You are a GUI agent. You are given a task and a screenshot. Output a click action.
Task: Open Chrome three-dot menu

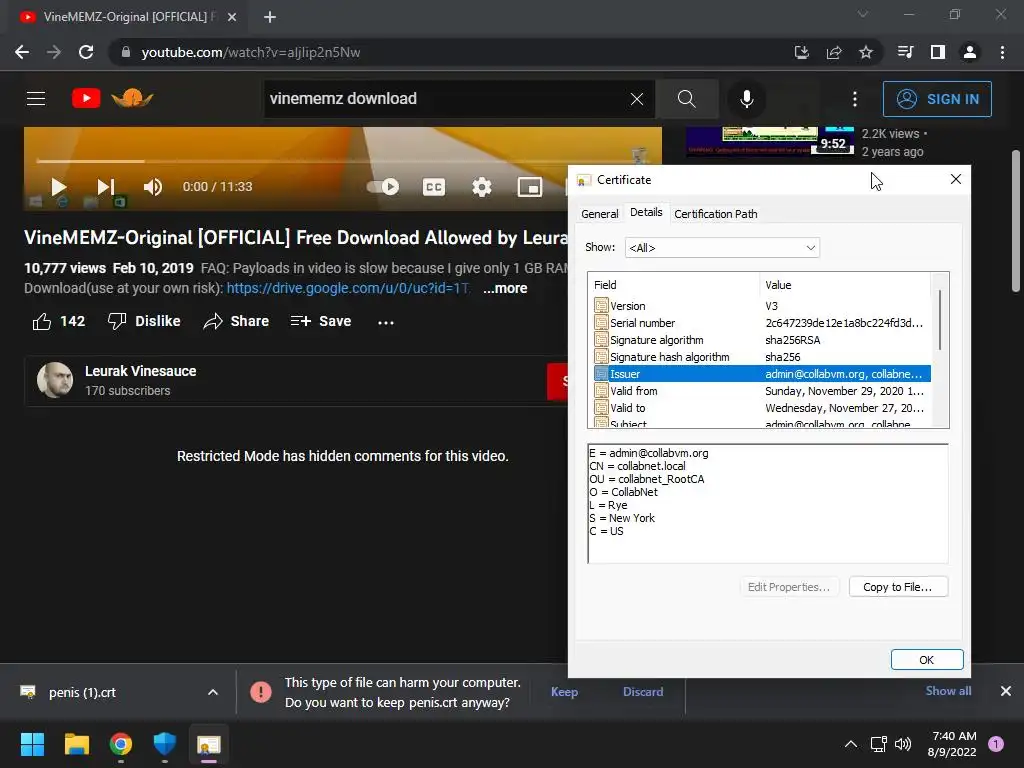point(1002,52)
